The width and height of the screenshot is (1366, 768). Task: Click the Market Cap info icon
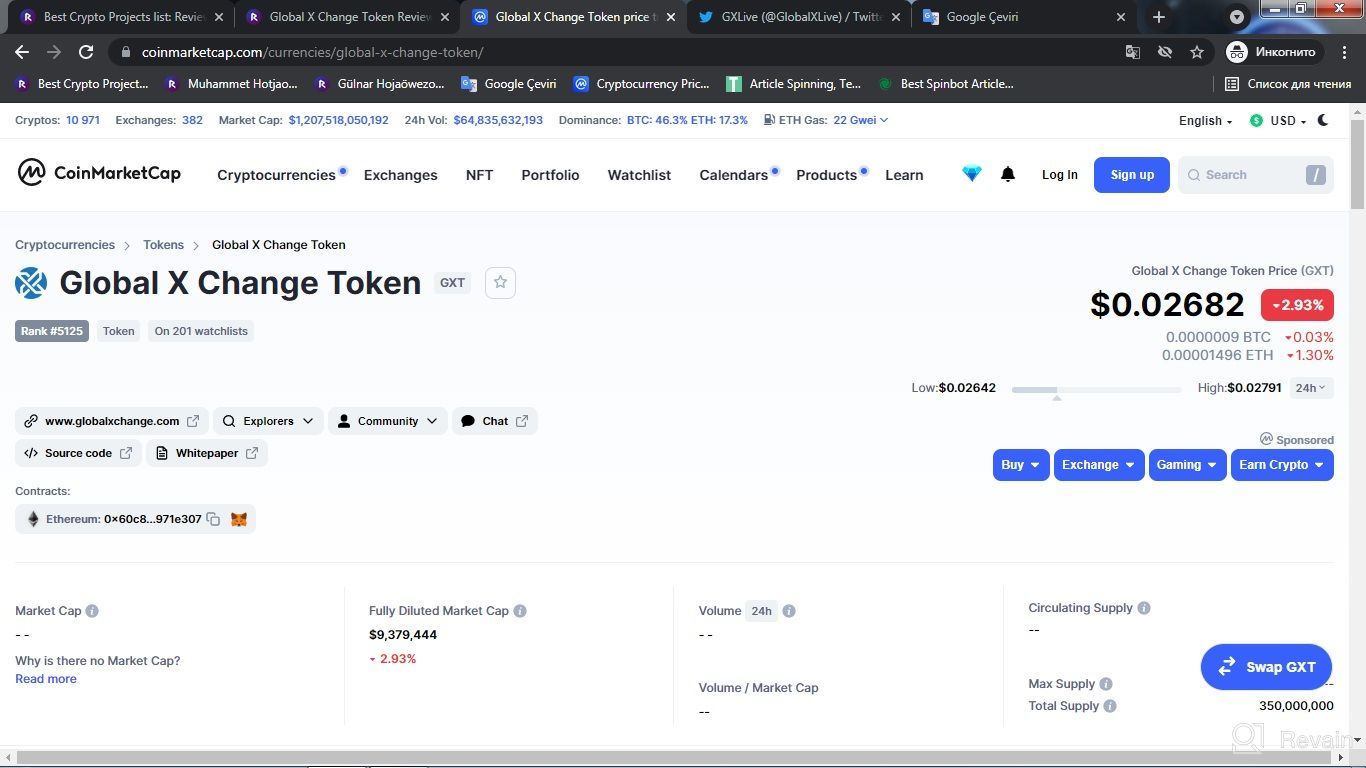click(92, 611)
